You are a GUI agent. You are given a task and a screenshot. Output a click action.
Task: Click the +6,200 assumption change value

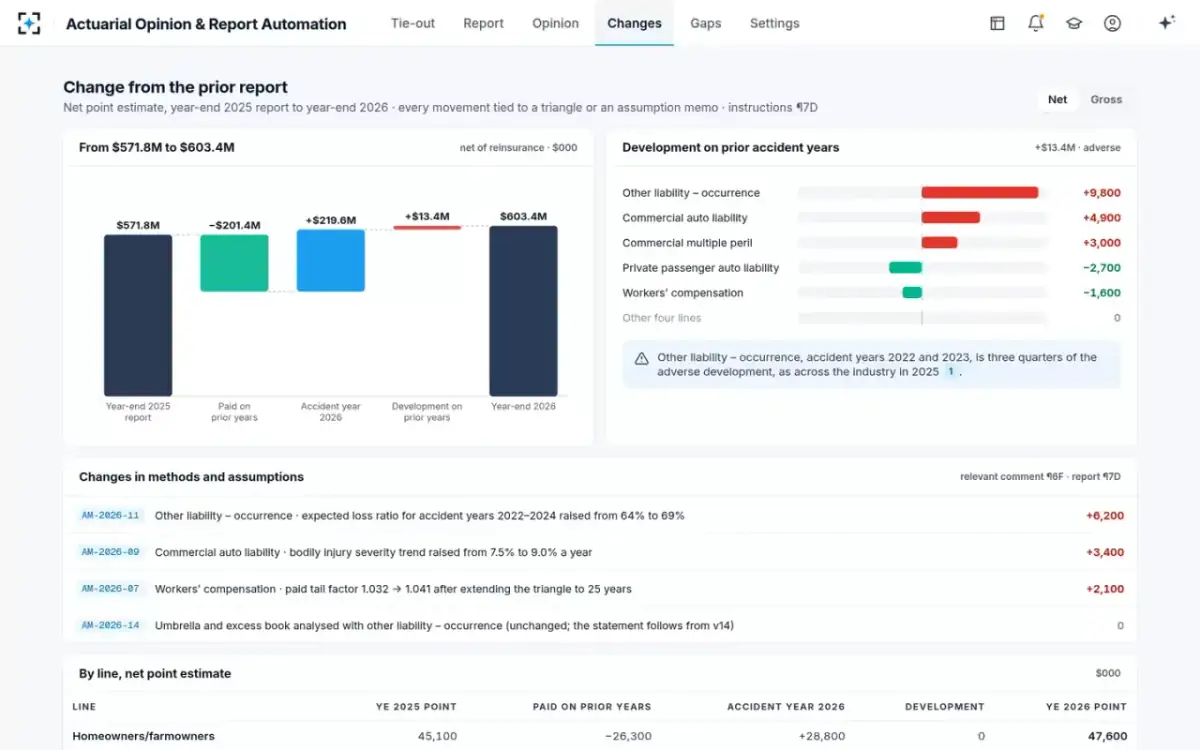tap(1104, 516)
